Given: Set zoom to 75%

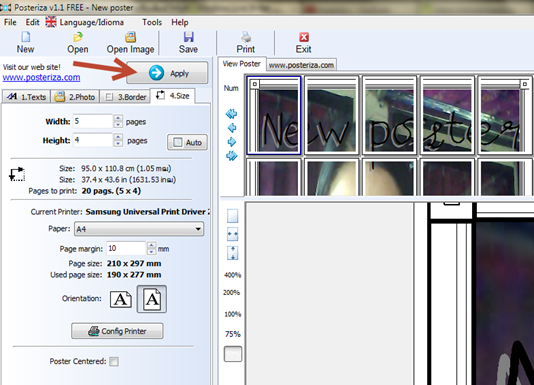Looking at the screenshot, I should pos(233,334).
